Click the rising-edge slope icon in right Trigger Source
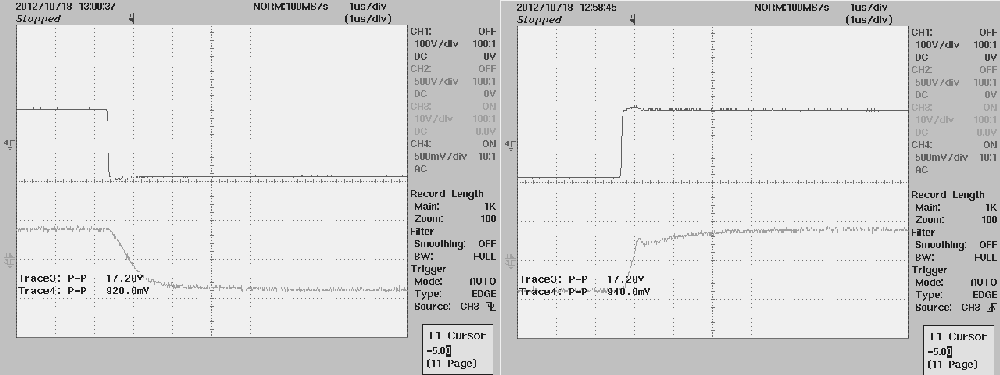The image size is (1000, 375). click(992, 307)
